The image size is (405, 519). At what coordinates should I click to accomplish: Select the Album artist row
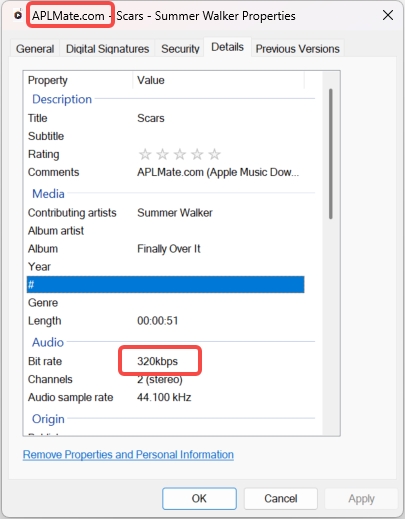click(x=165, y=231)
